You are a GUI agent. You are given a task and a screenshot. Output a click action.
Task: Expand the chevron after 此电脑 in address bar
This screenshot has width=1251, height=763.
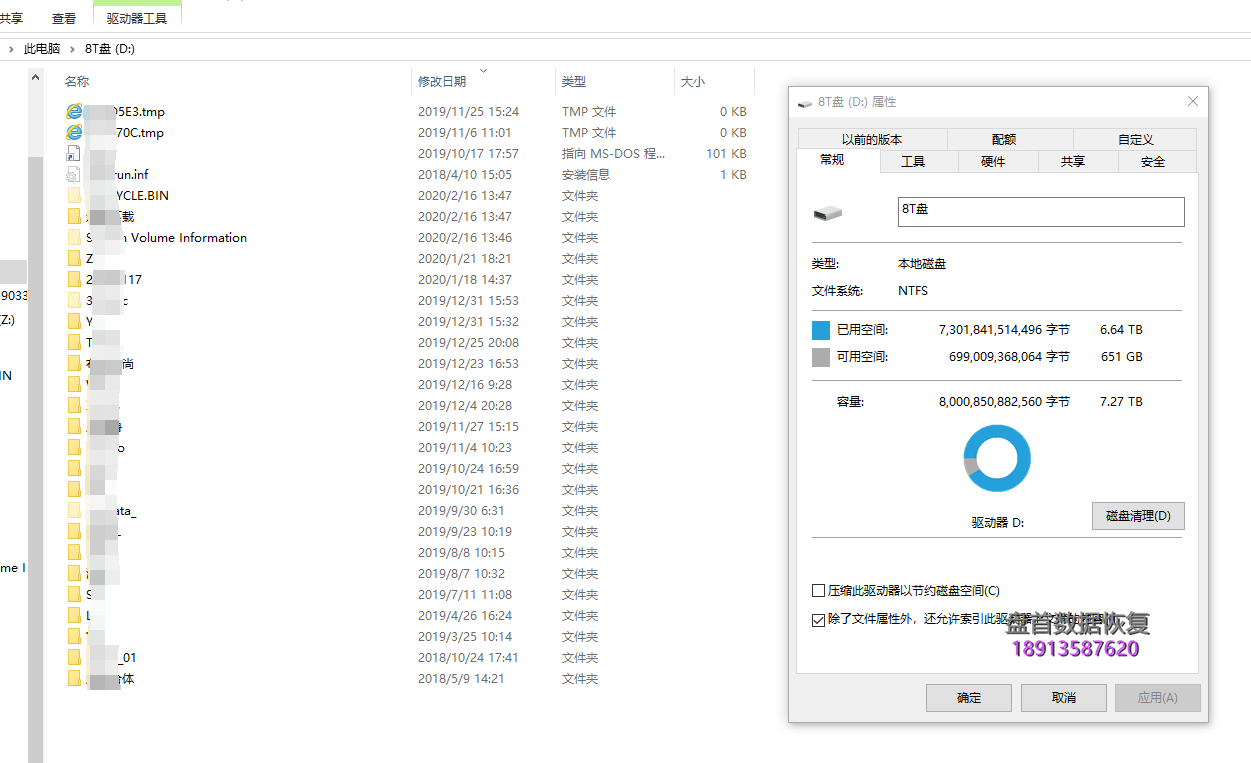point(73,48)
